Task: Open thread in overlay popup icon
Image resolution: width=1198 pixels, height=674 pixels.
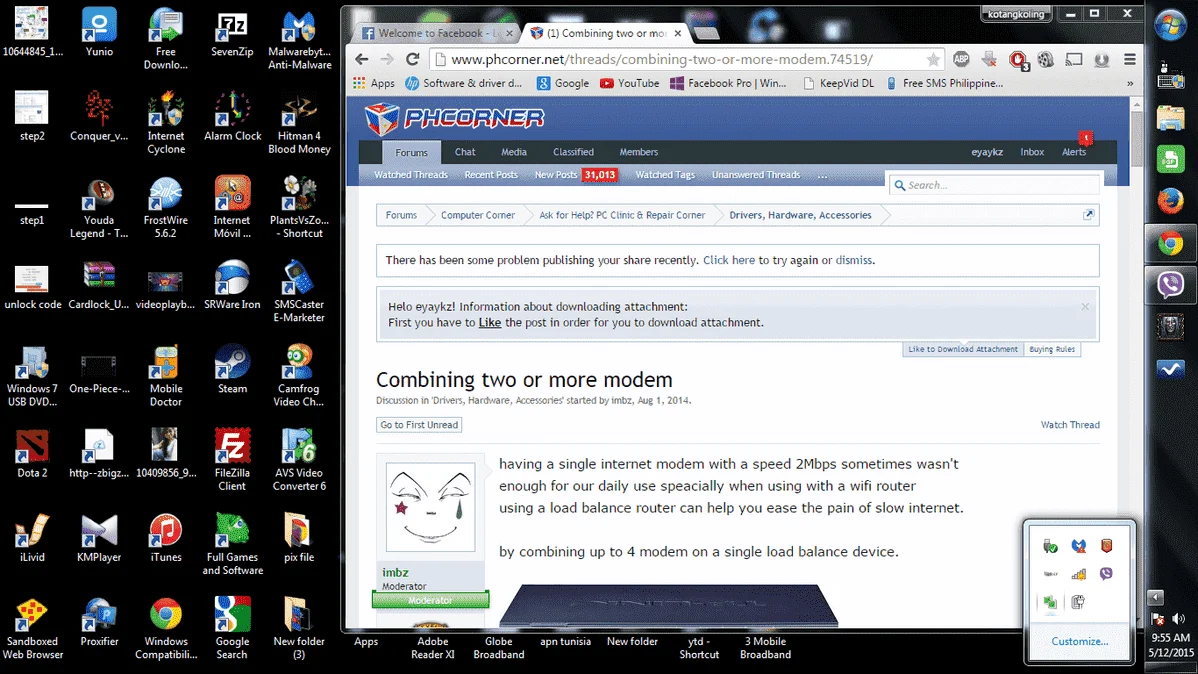Action: (x=1088, y=215)
